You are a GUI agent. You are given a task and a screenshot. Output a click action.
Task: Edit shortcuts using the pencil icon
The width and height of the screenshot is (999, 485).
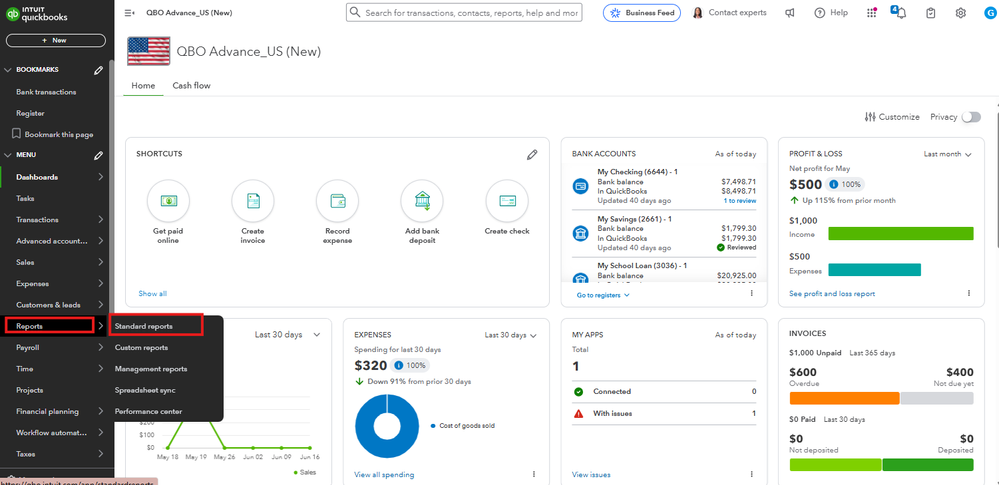pos(533,154)
